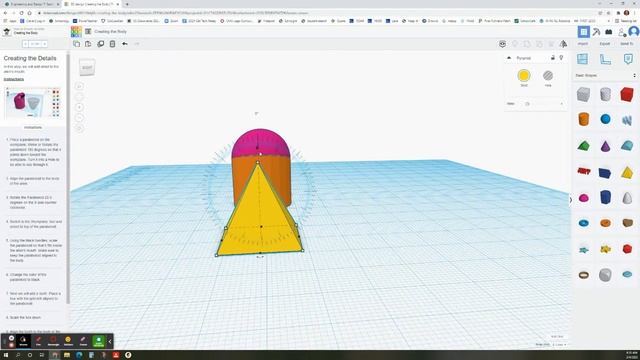Click the Instructions button under the thumbnail

click(33, 127)
